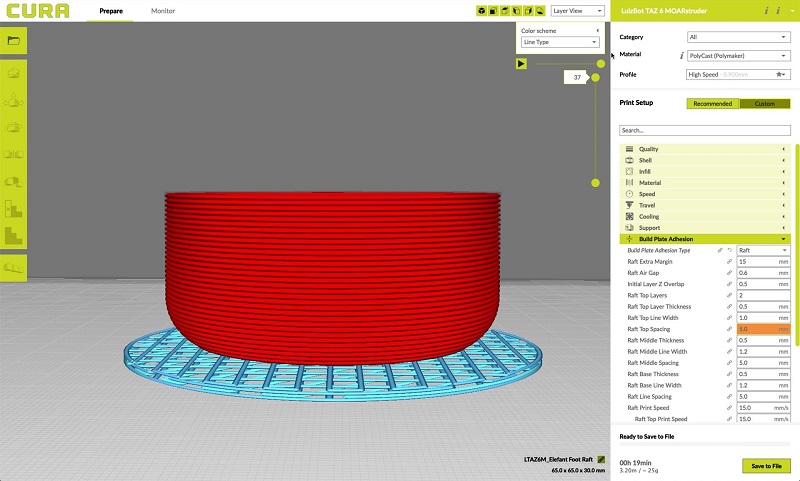Screen dimensions: 800x481
Task: Click the vertical layer slider top handle
Action: click(598, 77)
